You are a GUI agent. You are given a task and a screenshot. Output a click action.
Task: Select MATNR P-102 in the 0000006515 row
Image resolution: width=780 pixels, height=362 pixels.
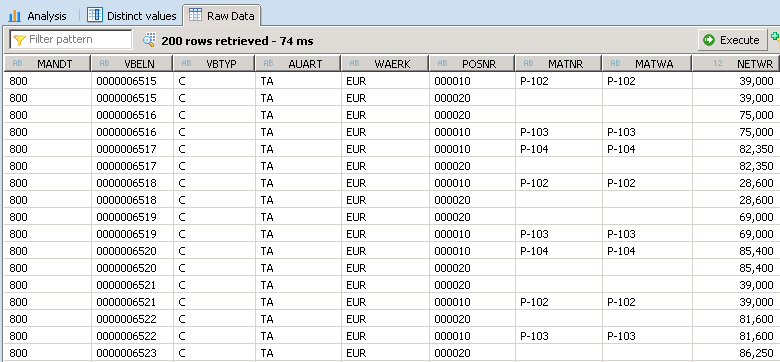[559, 81]
